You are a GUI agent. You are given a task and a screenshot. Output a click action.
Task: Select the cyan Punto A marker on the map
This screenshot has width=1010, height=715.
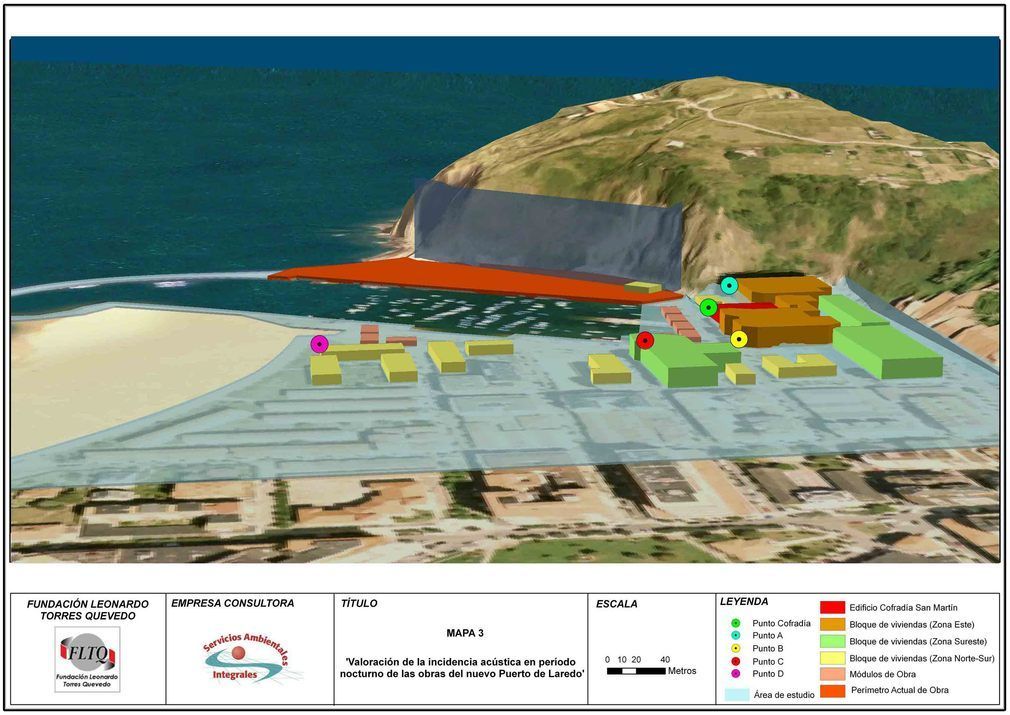pos(729,285)
